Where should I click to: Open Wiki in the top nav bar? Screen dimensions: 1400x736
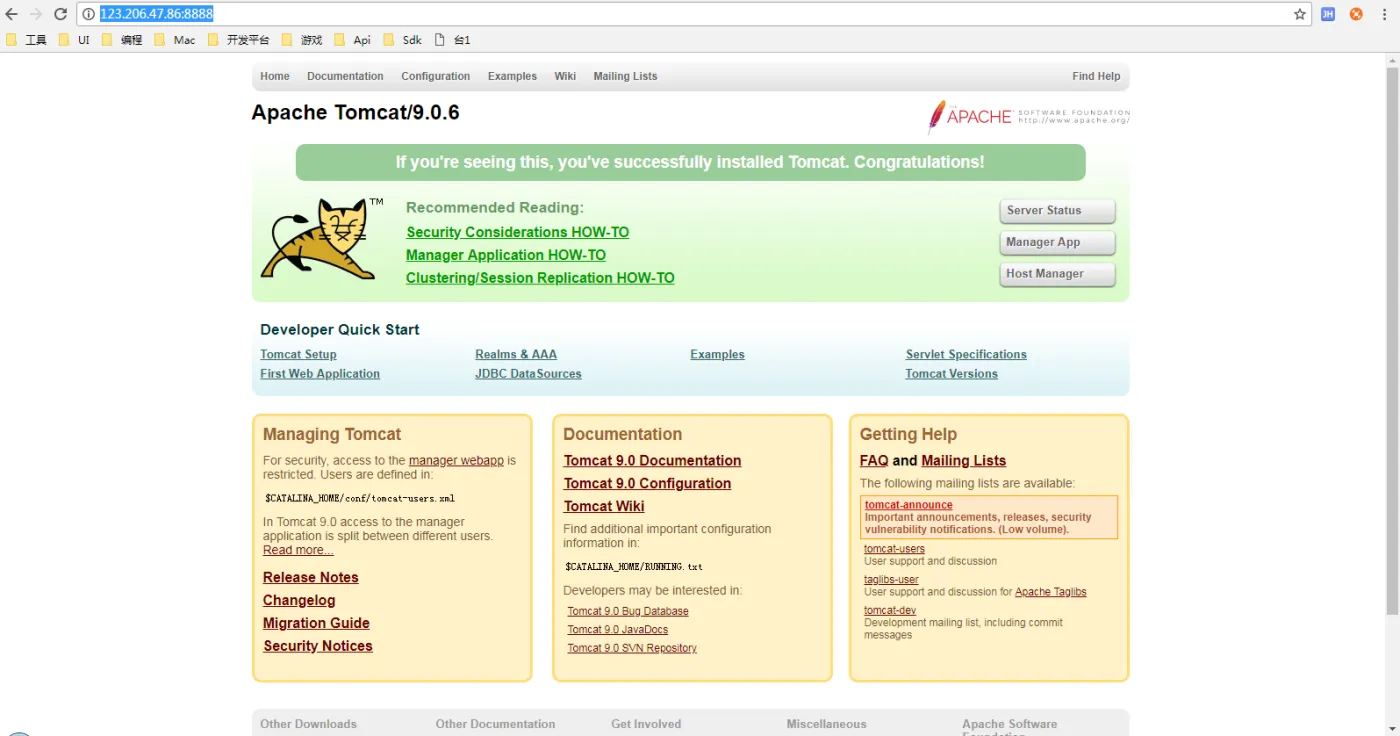(x=565, y=76)
